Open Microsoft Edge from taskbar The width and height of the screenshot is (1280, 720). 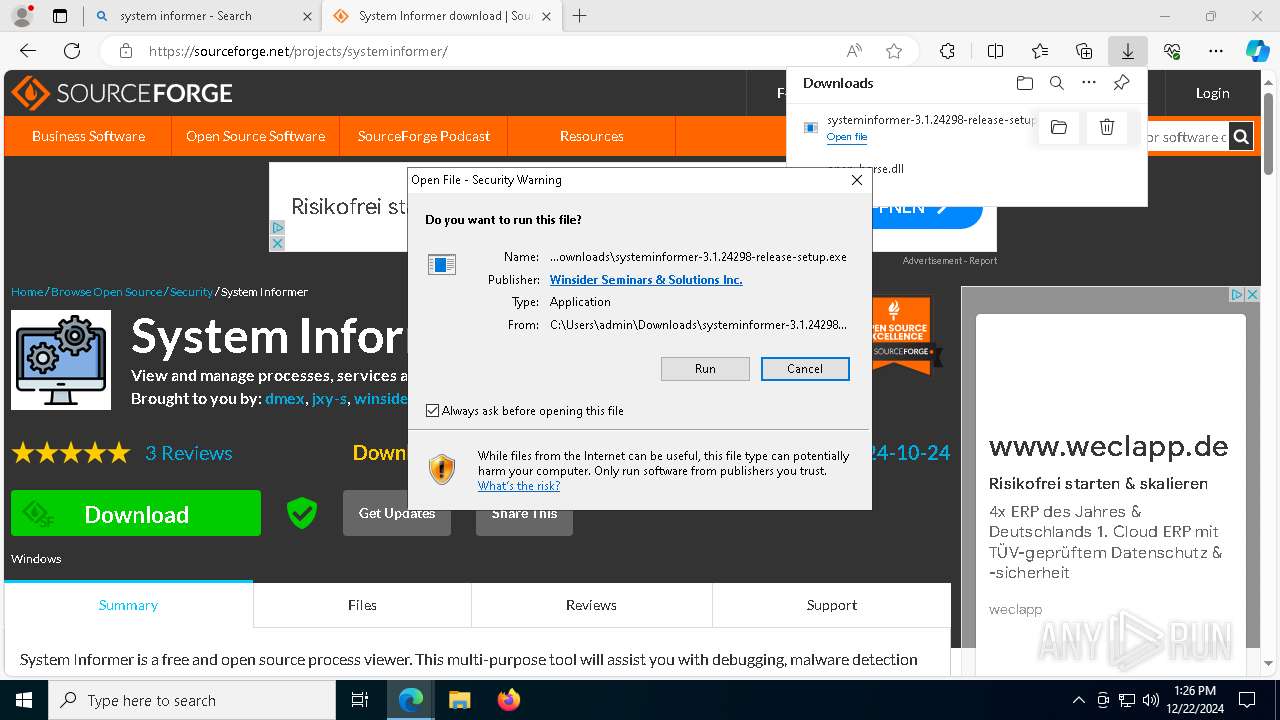point(411,700)
